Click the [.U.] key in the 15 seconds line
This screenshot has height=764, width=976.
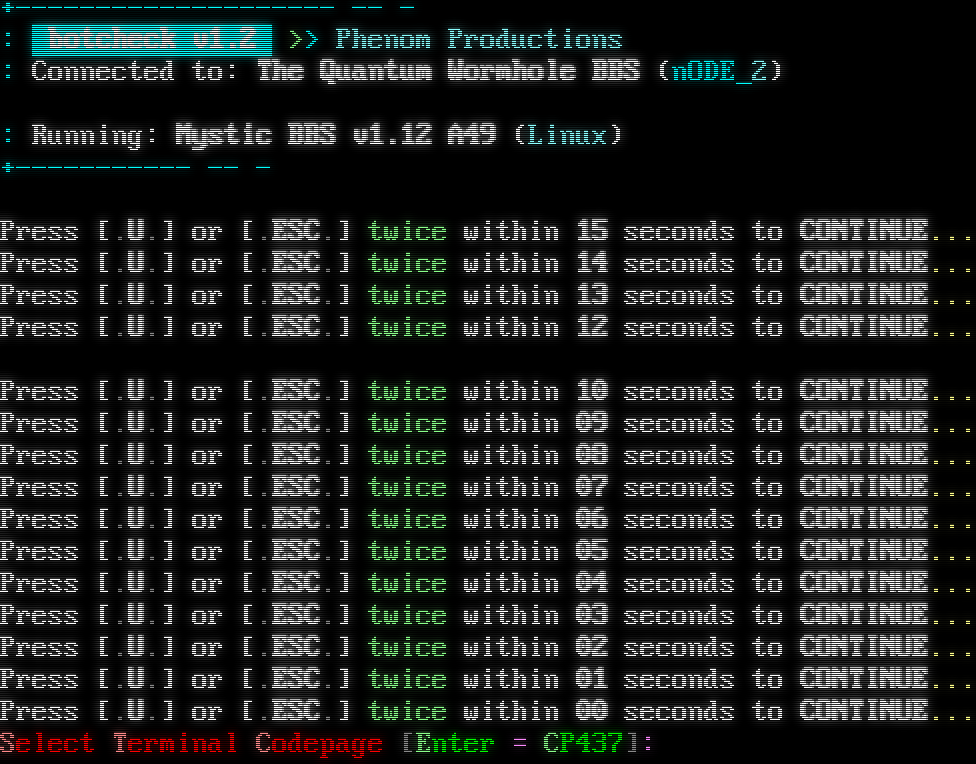click(x=136, y=232)
